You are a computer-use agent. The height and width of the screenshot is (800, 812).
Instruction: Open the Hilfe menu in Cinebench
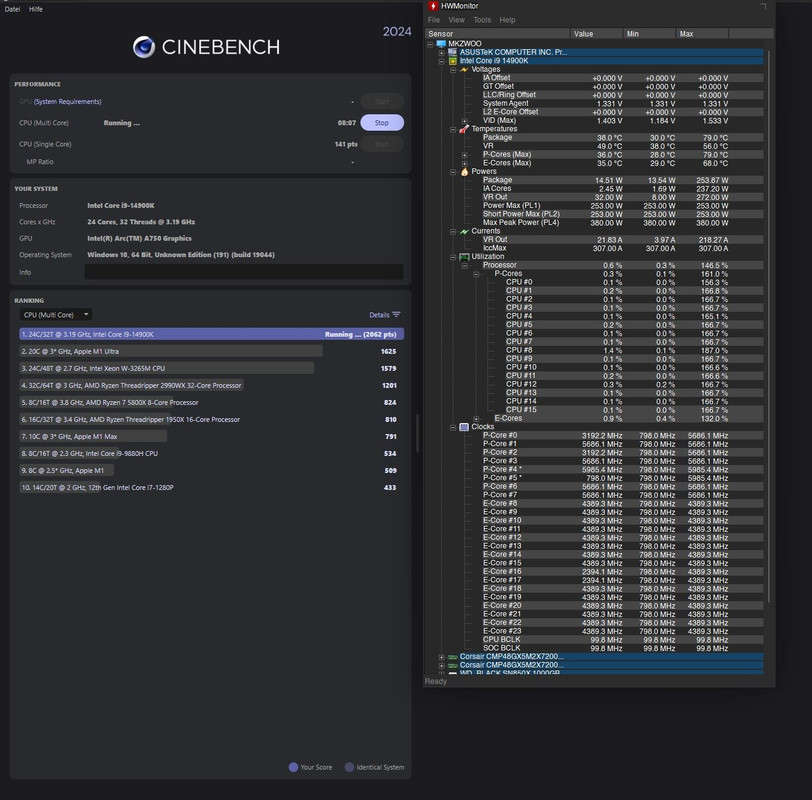(x=36, y=9)
